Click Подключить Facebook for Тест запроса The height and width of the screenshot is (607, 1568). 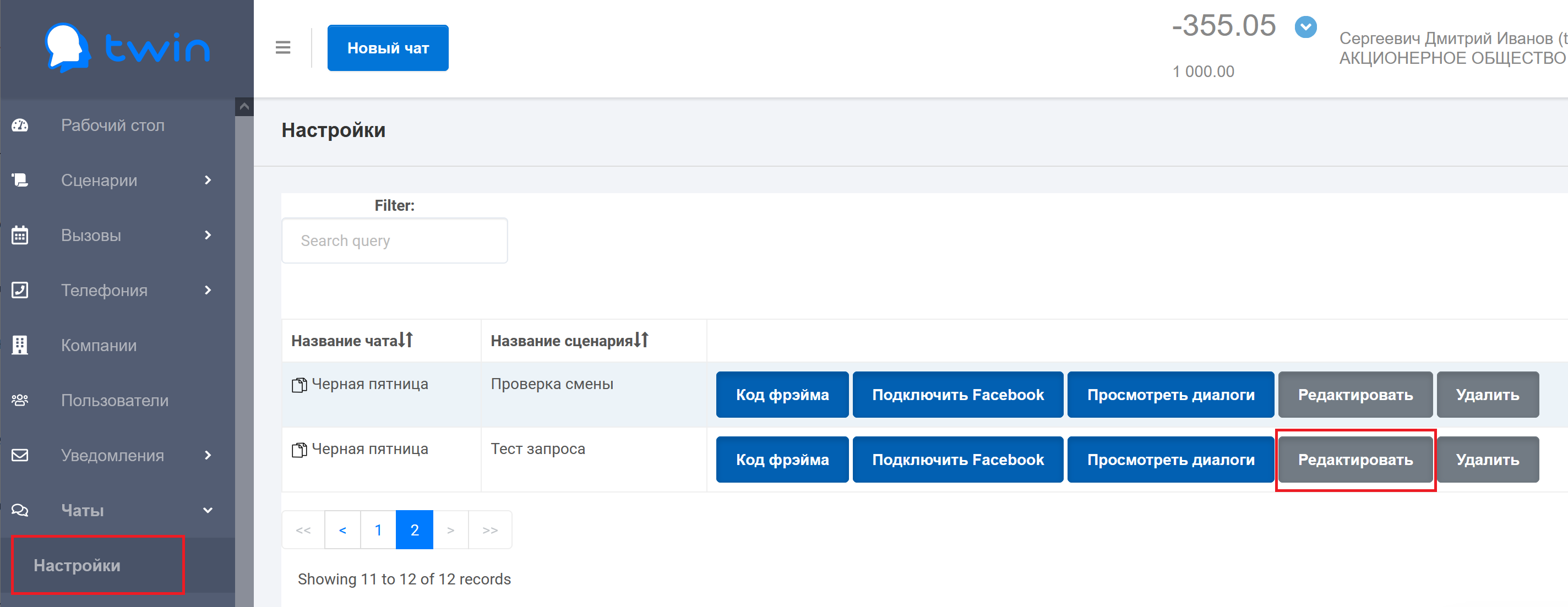(957, 460)
